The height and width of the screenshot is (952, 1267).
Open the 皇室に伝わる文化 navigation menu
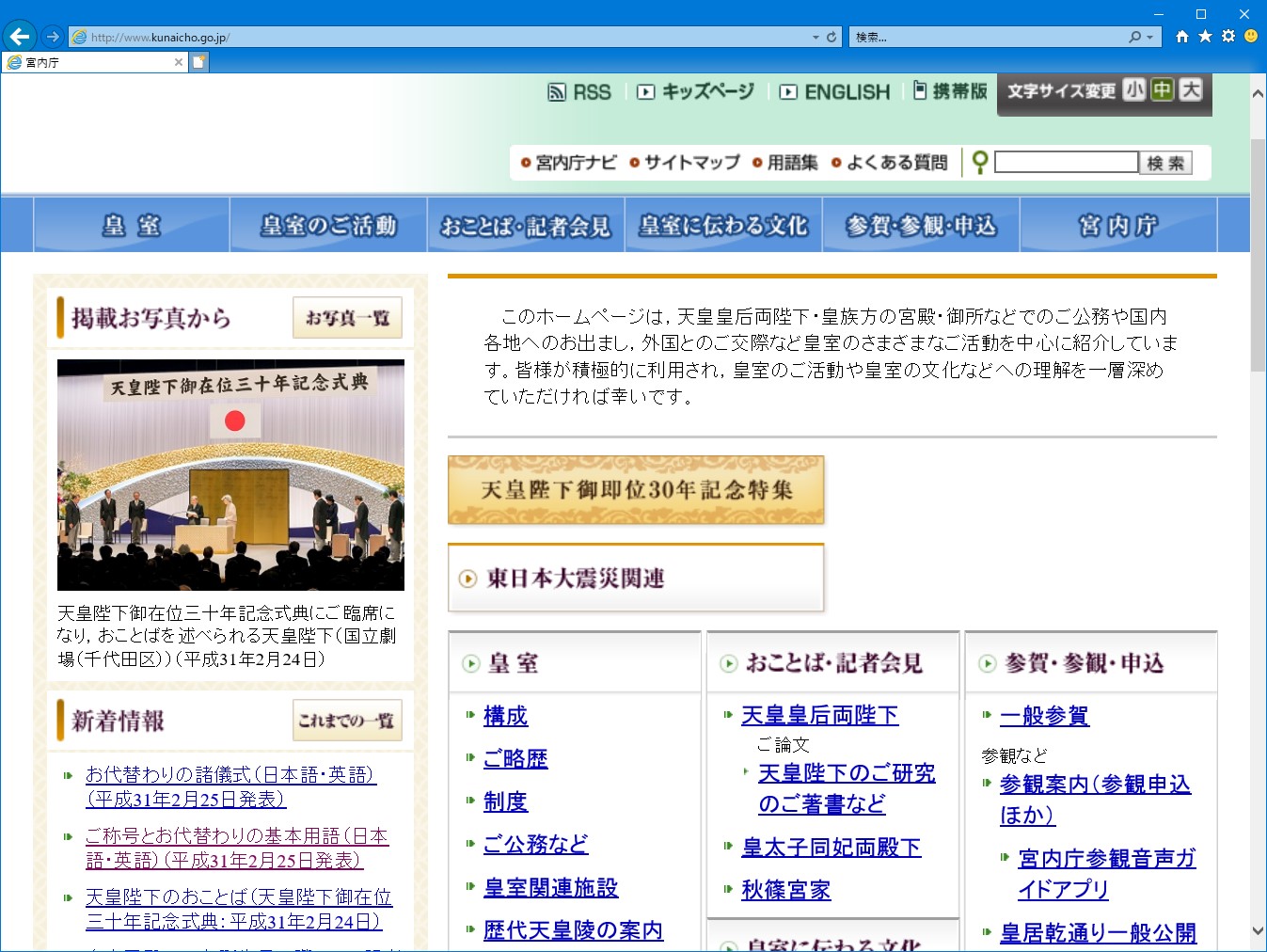(723, 226)
